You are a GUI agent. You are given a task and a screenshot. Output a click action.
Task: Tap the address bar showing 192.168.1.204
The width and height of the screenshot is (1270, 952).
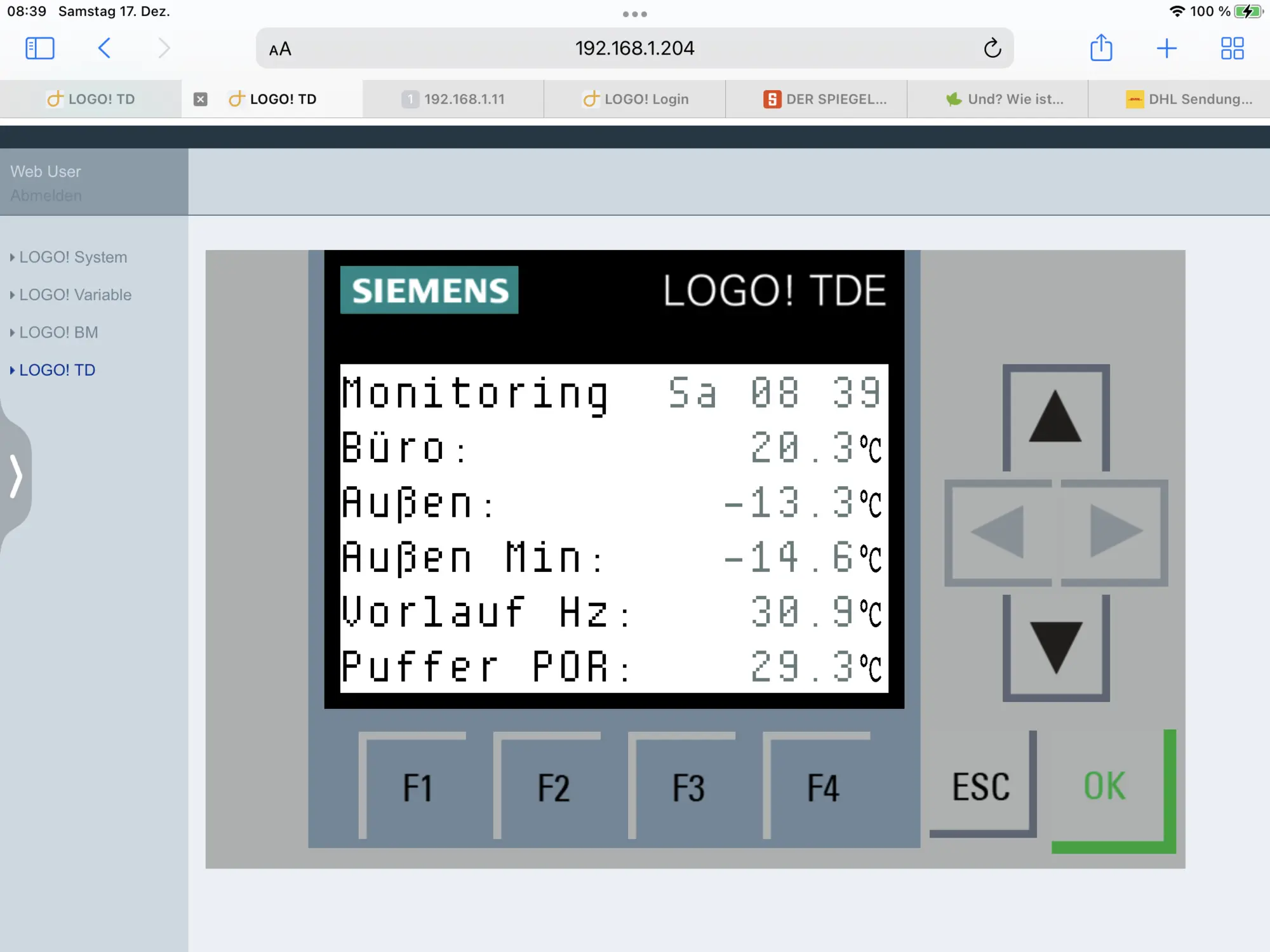click(634, 48)
